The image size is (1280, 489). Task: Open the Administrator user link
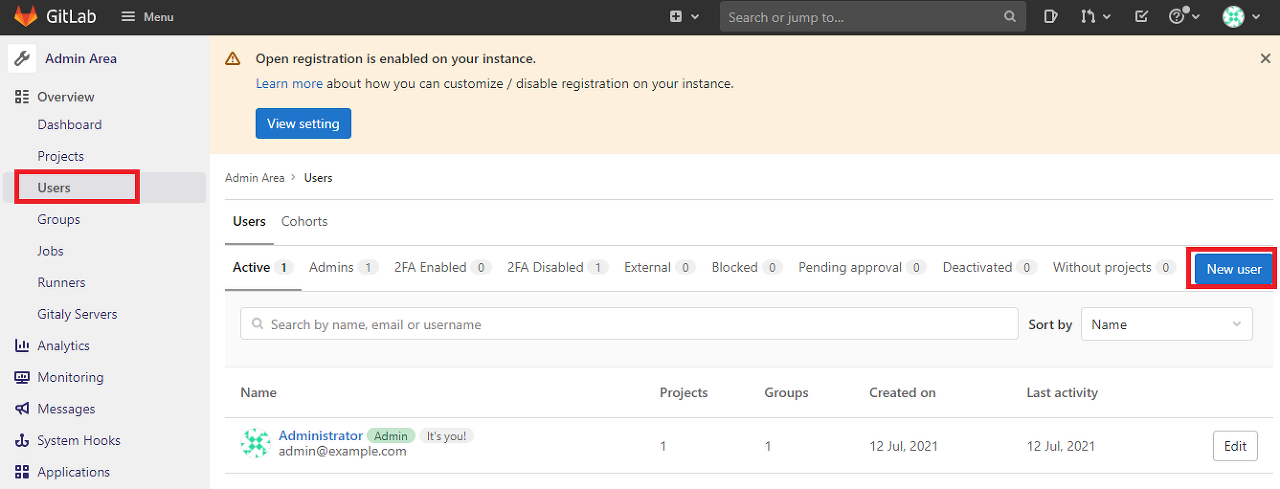[320, 436]
